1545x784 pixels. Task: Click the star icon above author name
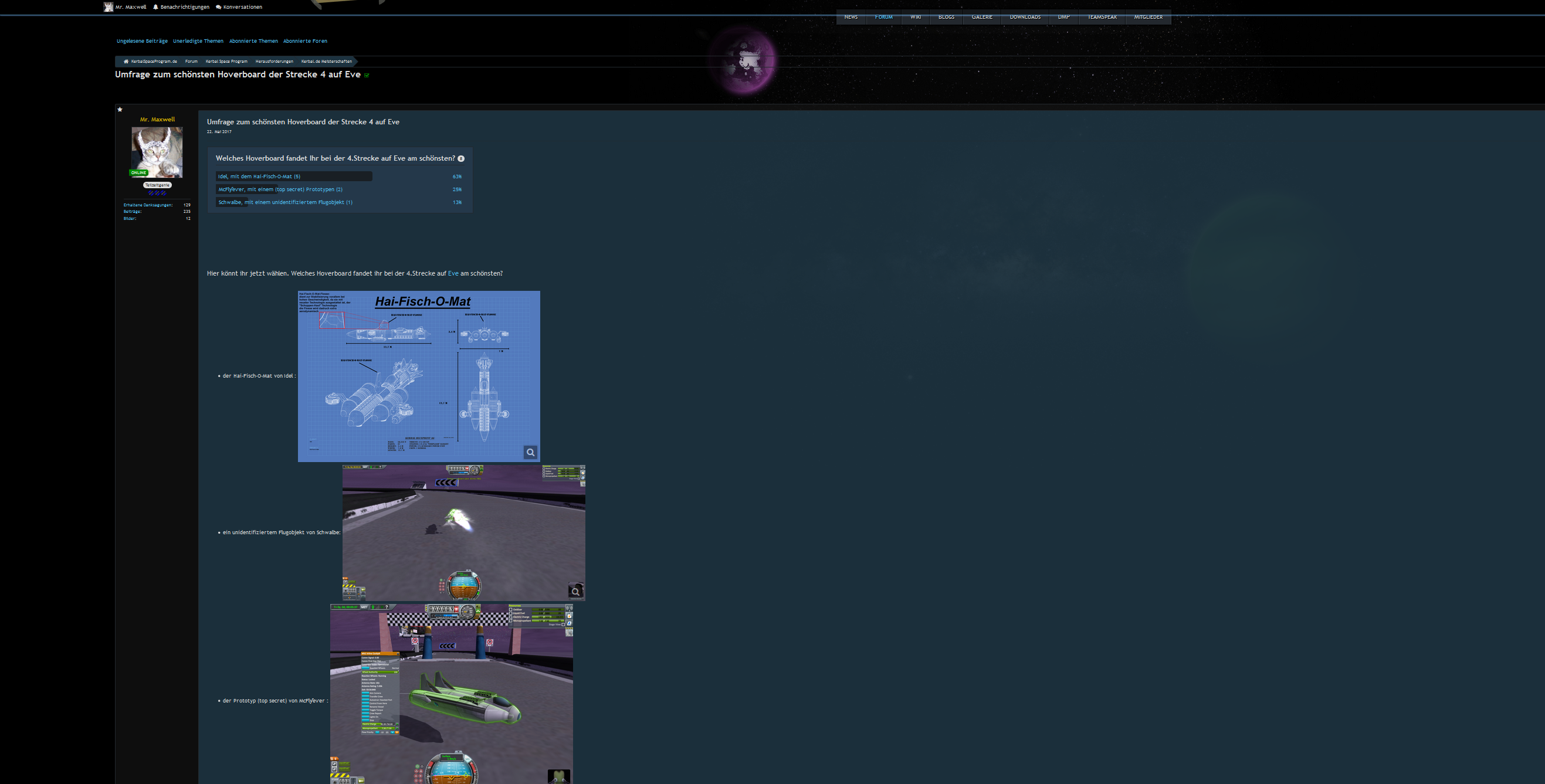[x=120, y=110]
